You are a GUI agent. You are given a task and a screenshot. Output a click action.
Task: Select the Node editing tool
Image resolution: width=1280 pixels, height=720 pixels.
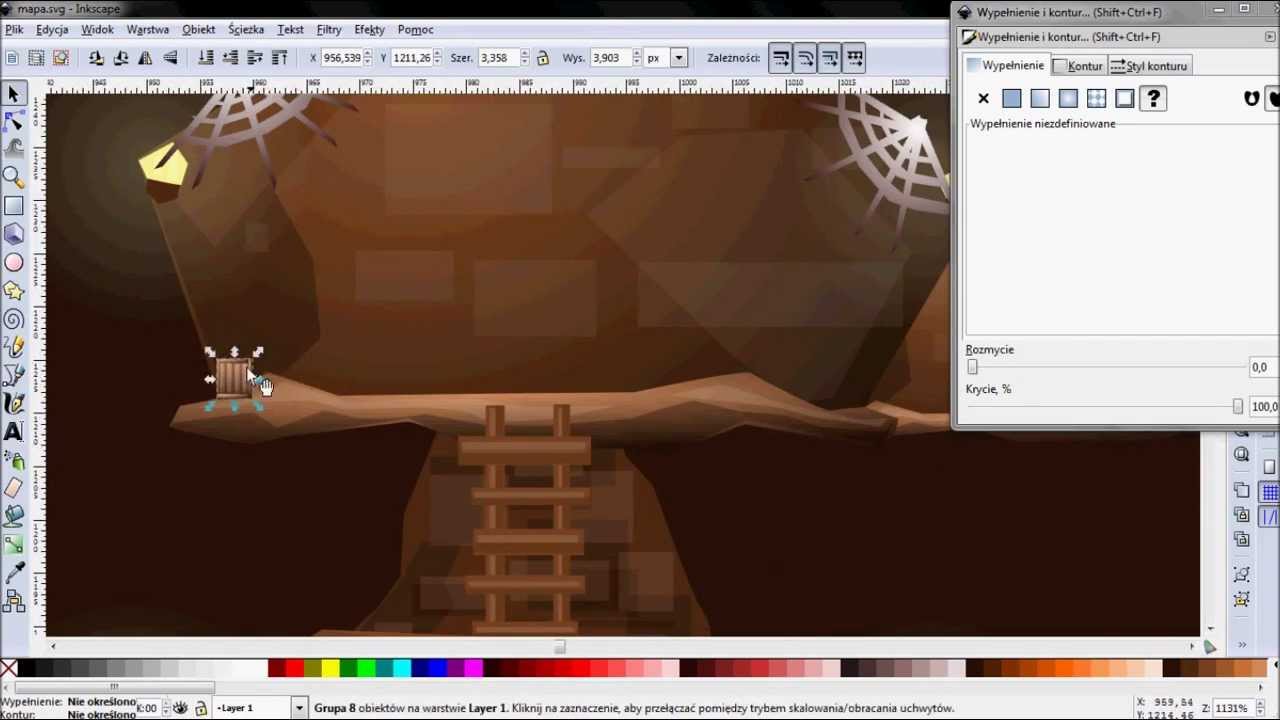click(15, 119)
